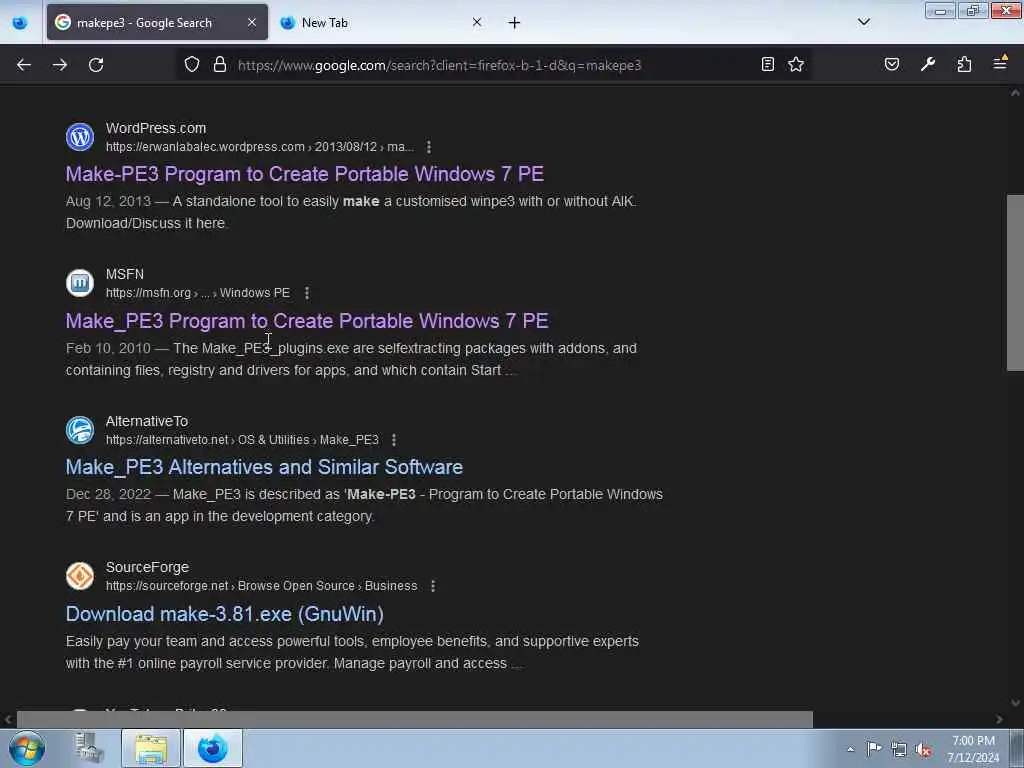1024x768 pixels.
Task: Click the scroll left arrow on the horizontal scrollbar
Action: pyautogui.click(x=8, y=719)
